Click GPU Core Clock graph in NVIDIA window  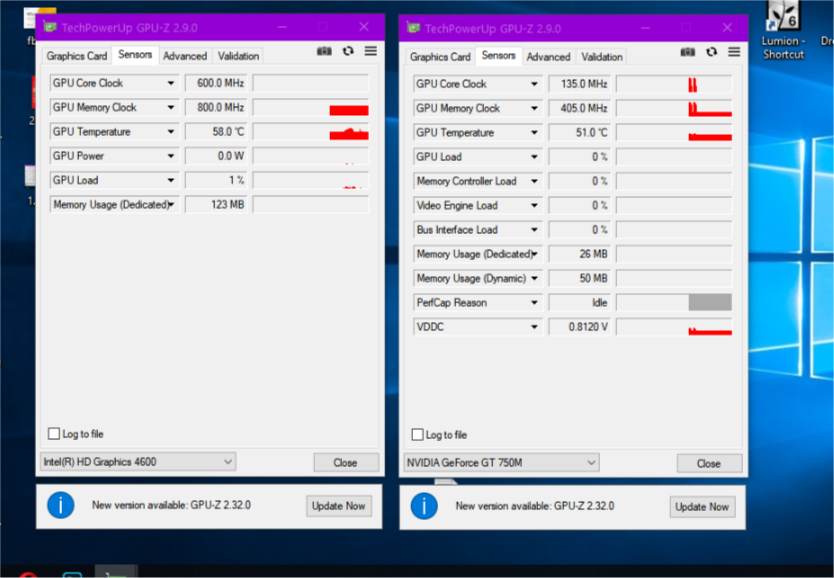[x=674, y=84]
